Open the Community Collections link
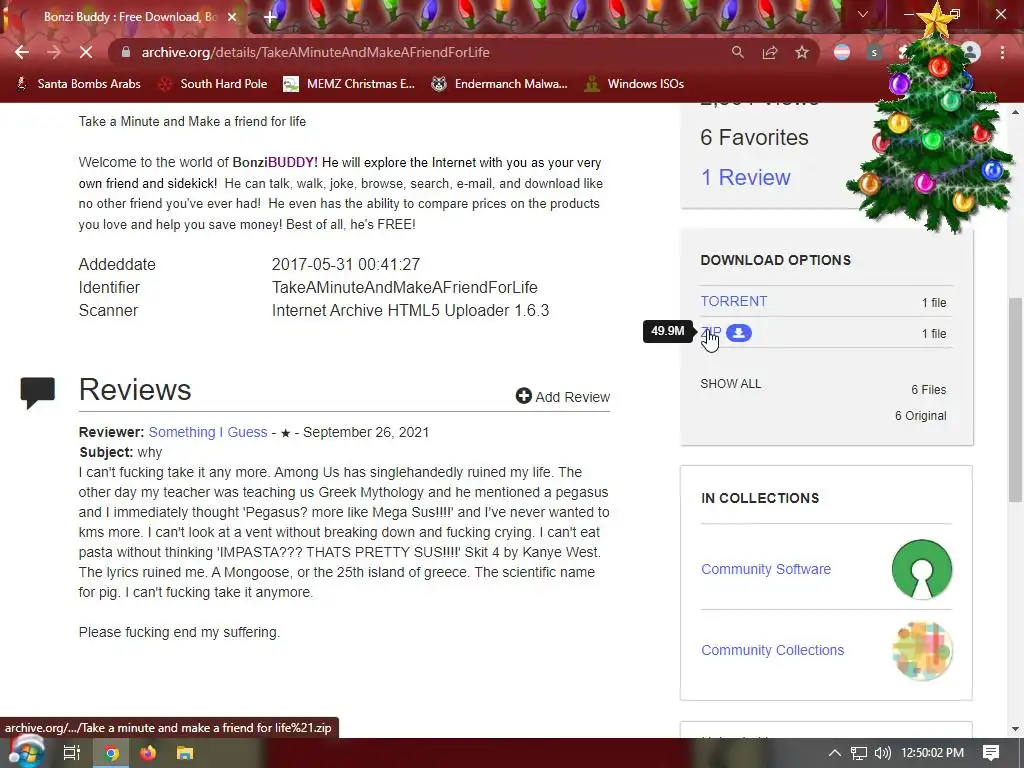Screen dimensions: 1024x768 [772, 650]
